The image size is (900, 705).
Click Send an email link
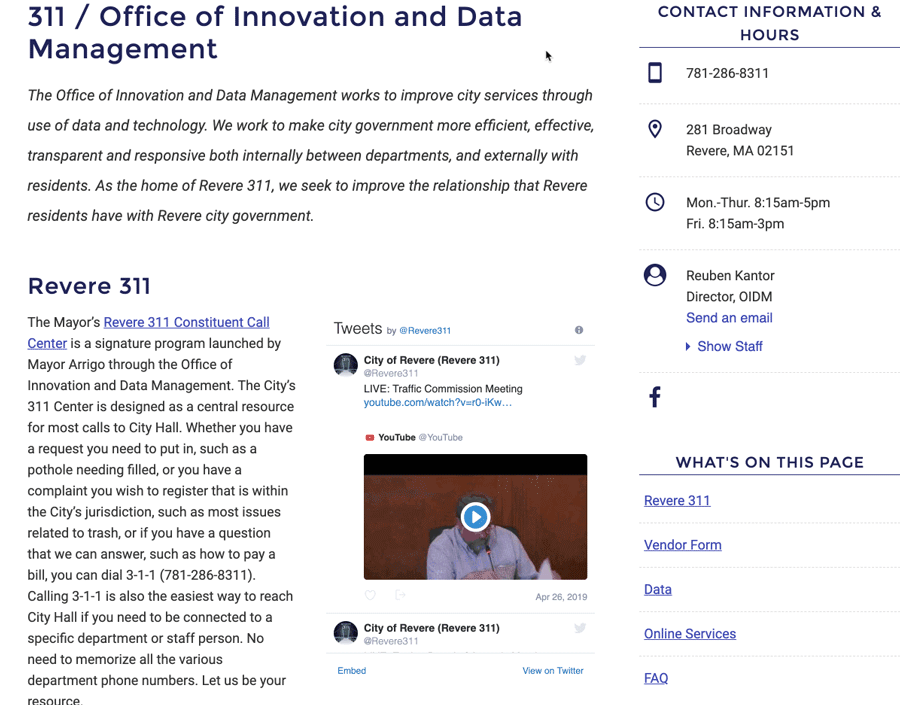pos(729,318)
